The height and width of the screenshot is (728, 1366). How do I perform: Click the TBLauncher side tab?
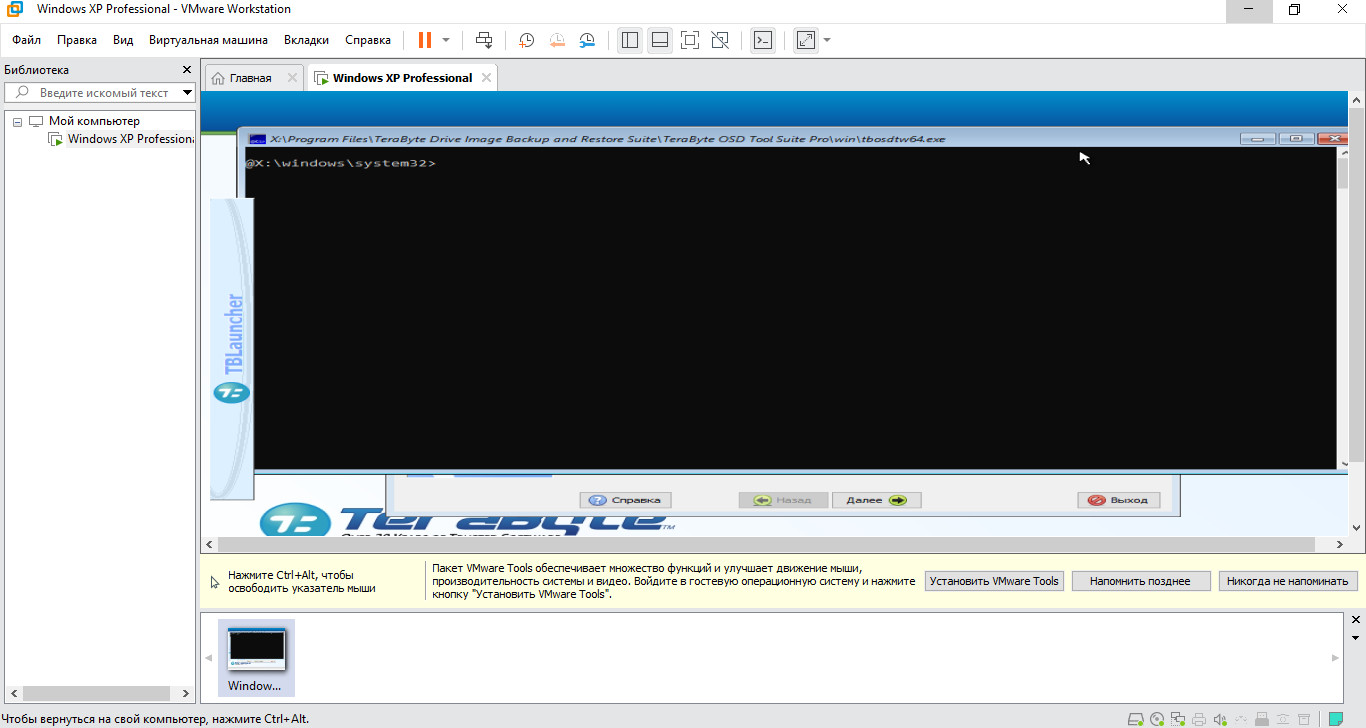coord(232,348)
